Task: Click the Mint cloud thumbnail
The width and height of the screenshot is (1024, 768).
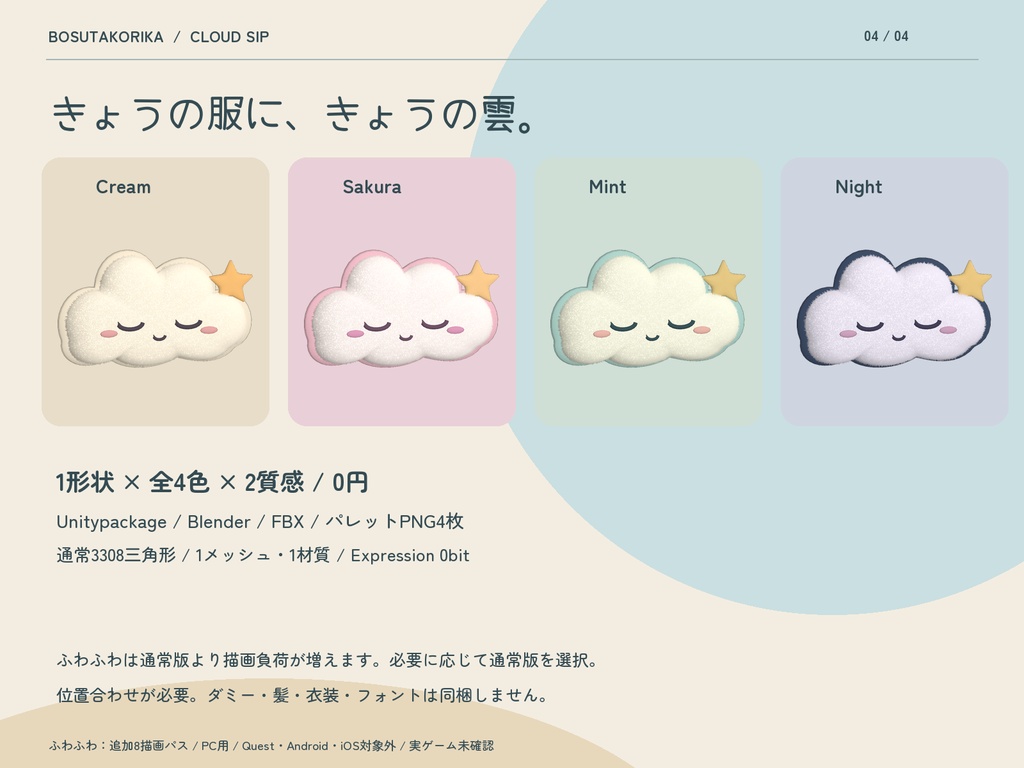Action: [648, 308]
